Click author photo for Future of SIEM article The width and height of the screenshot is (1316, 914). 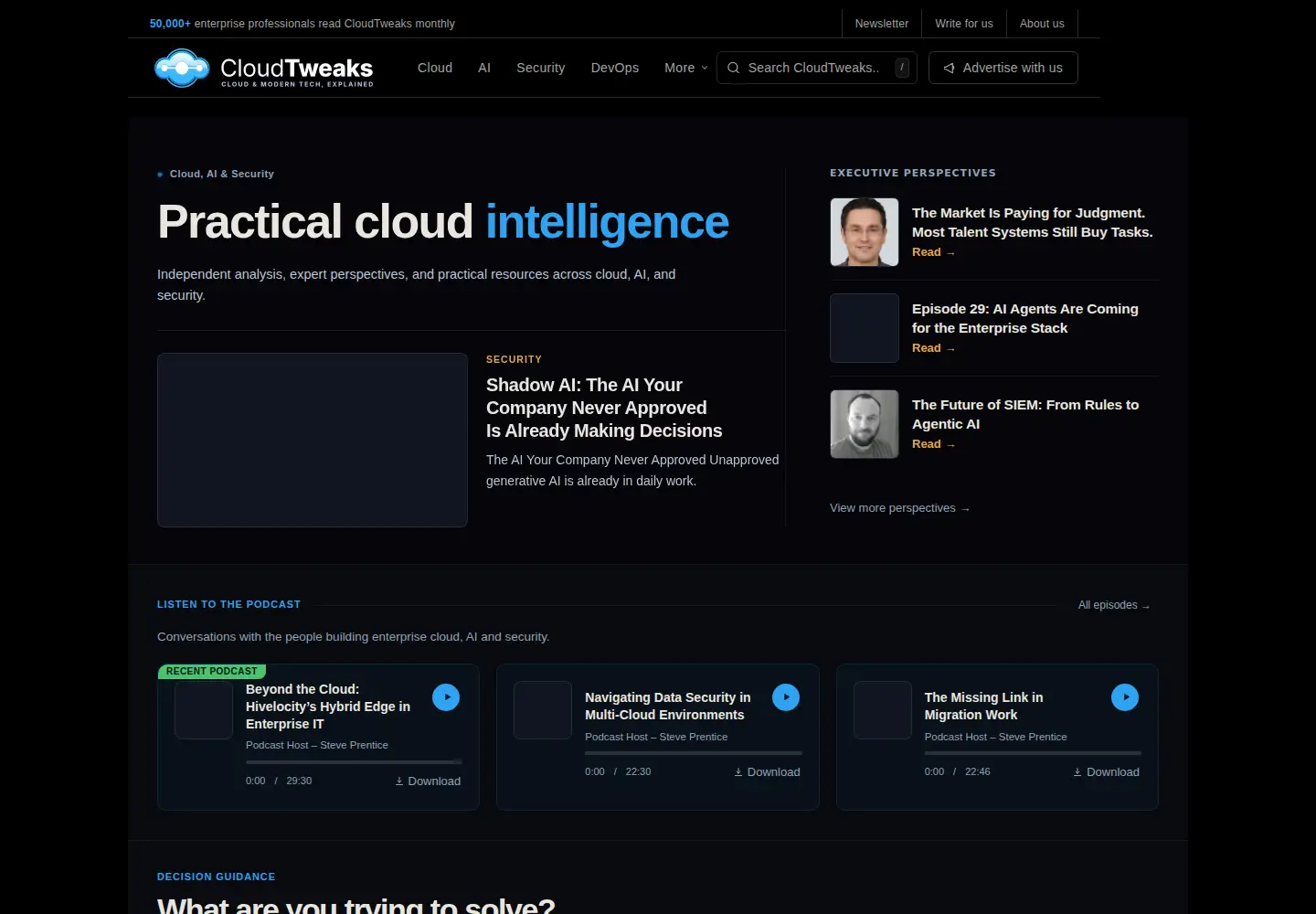tap(865, 424)
